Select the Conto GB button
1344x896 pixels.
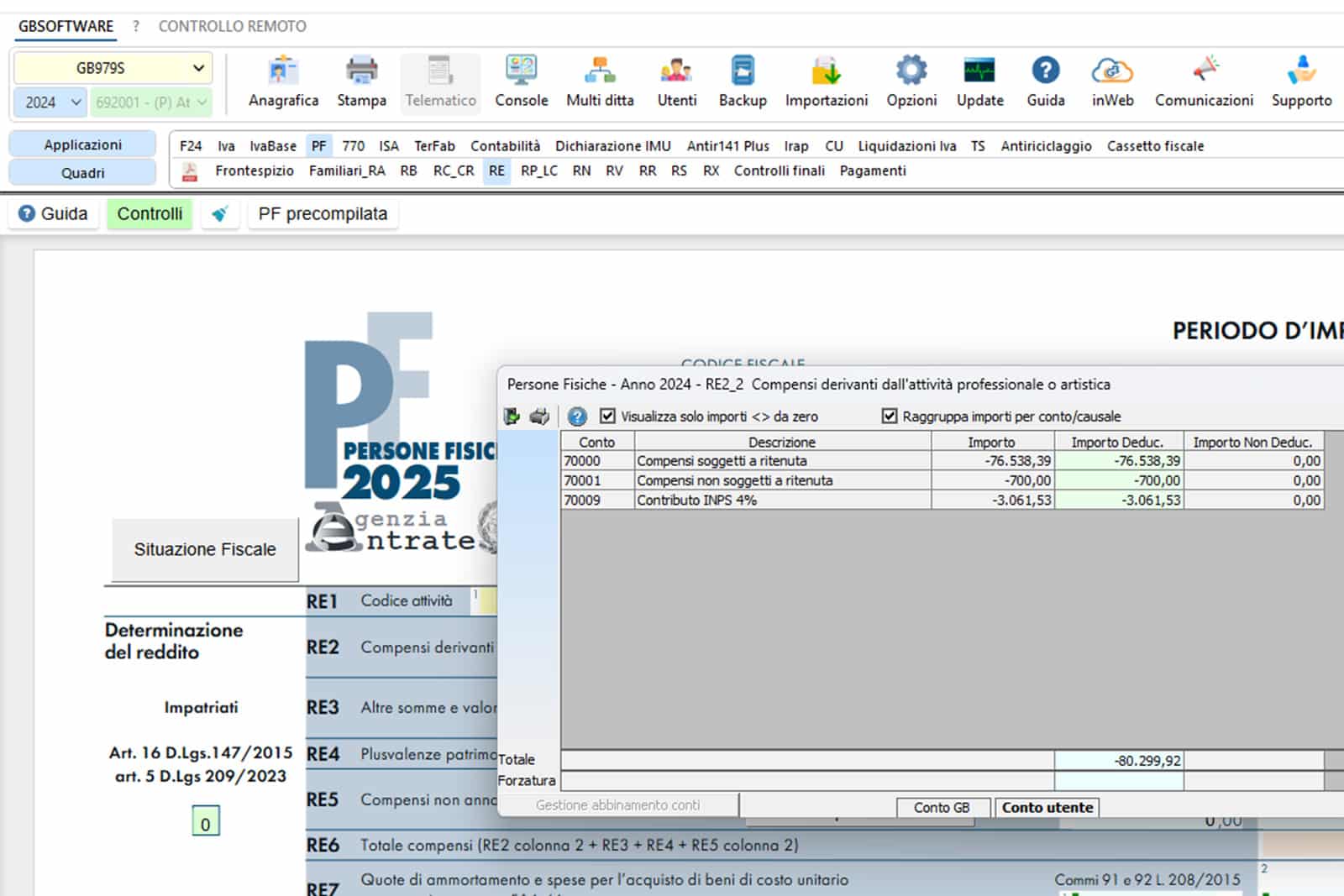[x=942, y=807]
